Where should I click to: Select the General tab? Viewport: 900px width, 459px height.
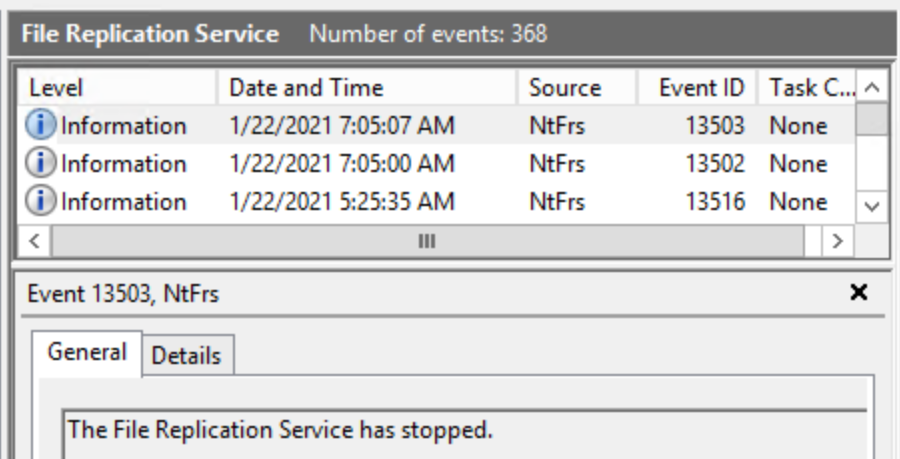click(x=87, y=353)
